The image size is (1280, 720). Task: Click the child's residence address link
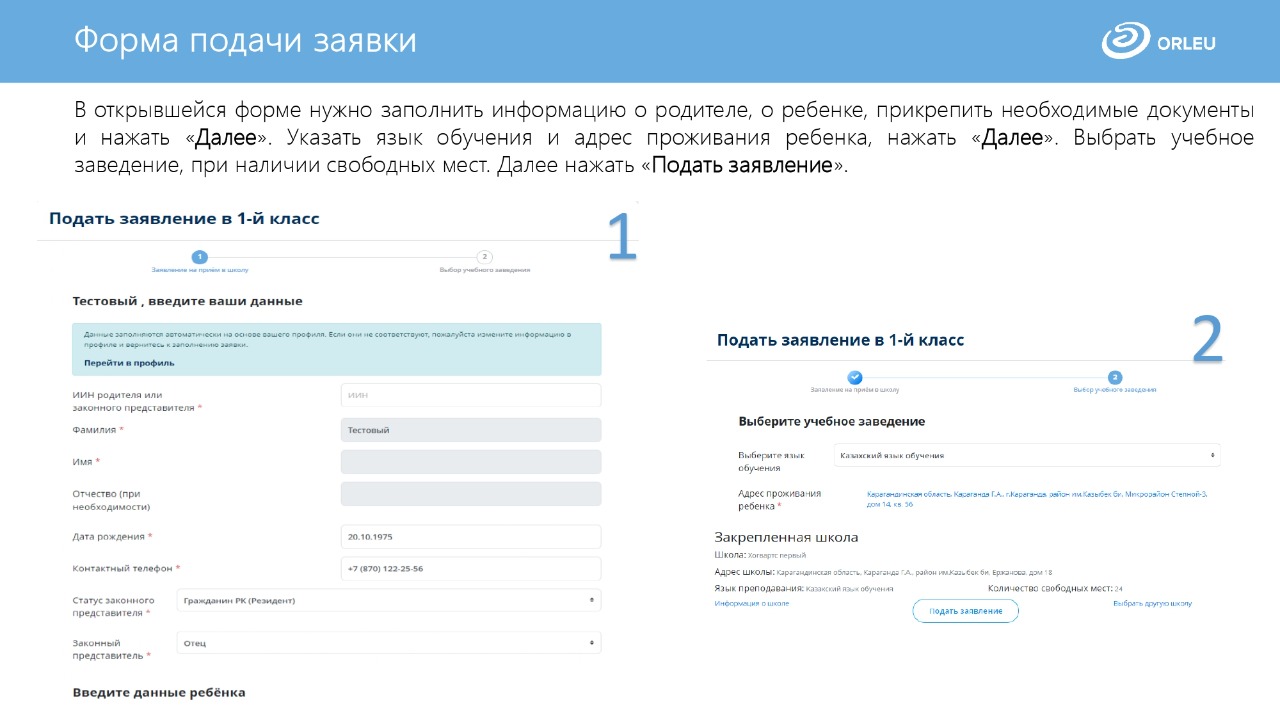(x=1036, y=499)
